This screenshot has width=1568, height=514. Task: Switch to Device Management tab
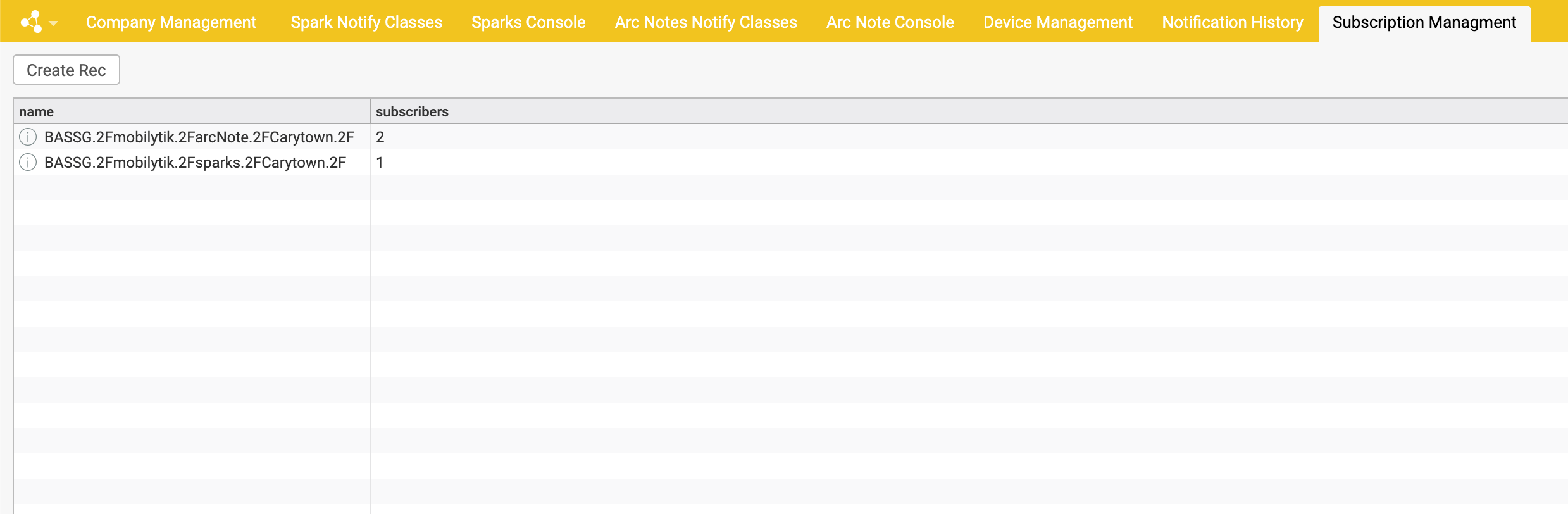pyautogui.click(x=1057, y=22)
